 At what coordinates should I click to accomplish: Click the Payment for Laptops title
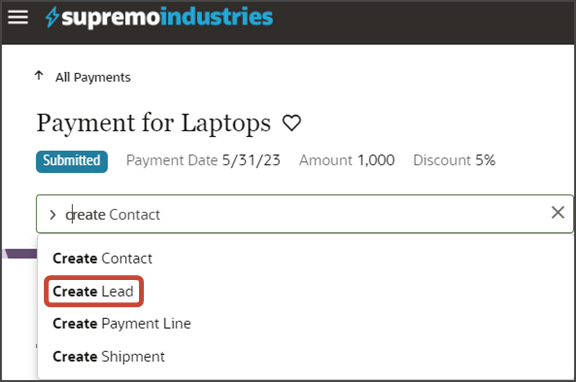click(154, 123)
